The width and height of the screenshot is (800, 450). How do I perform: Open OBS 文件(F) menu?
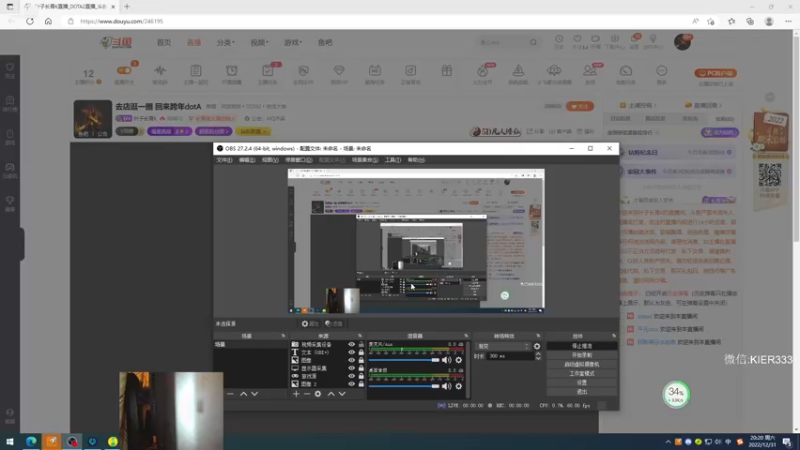[224, 160]
